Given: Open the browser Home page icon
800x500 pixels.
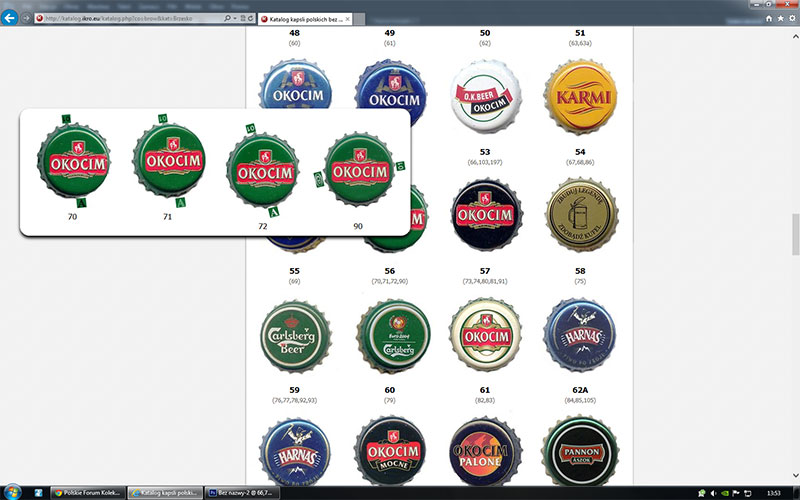Looking at the screenshot, I should point(767,18).
